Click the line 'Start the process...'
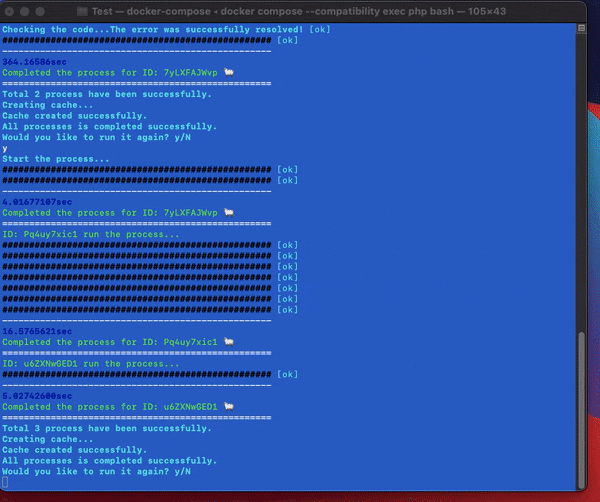 click(x=55, y=159)
